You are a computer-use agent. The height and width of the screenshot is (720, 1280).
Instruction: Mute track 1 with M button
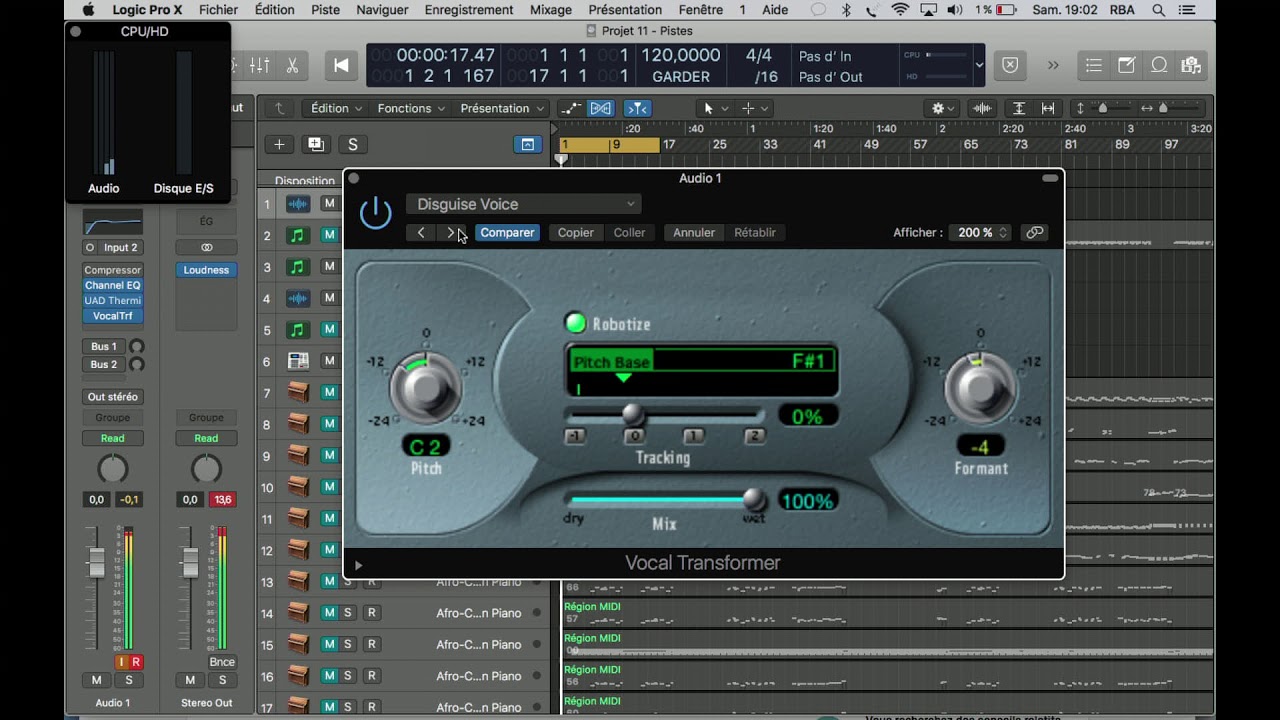(x=329, y=204)
